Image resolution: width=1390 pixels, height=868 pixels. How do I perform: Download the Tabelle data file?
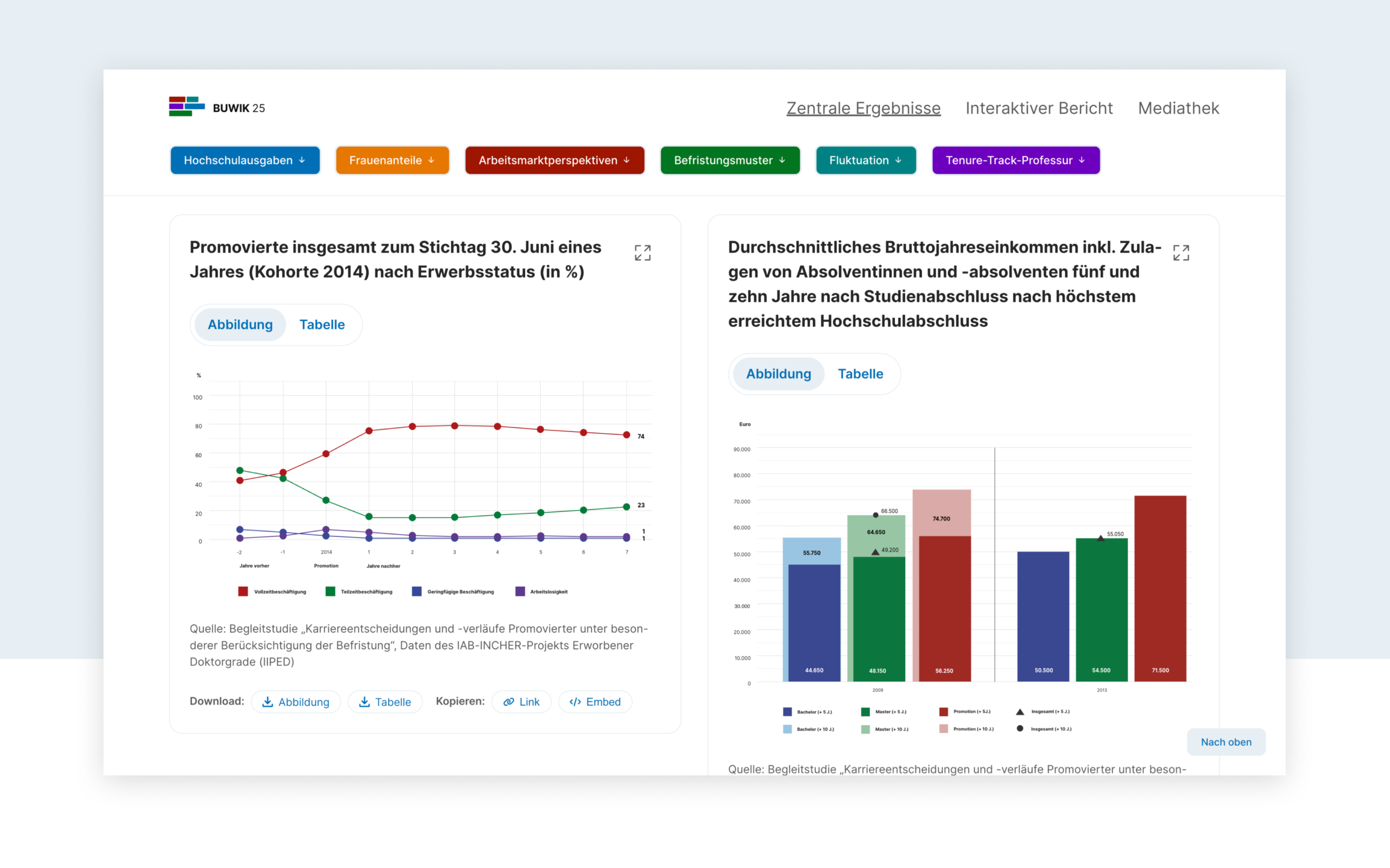pos(384,701)
